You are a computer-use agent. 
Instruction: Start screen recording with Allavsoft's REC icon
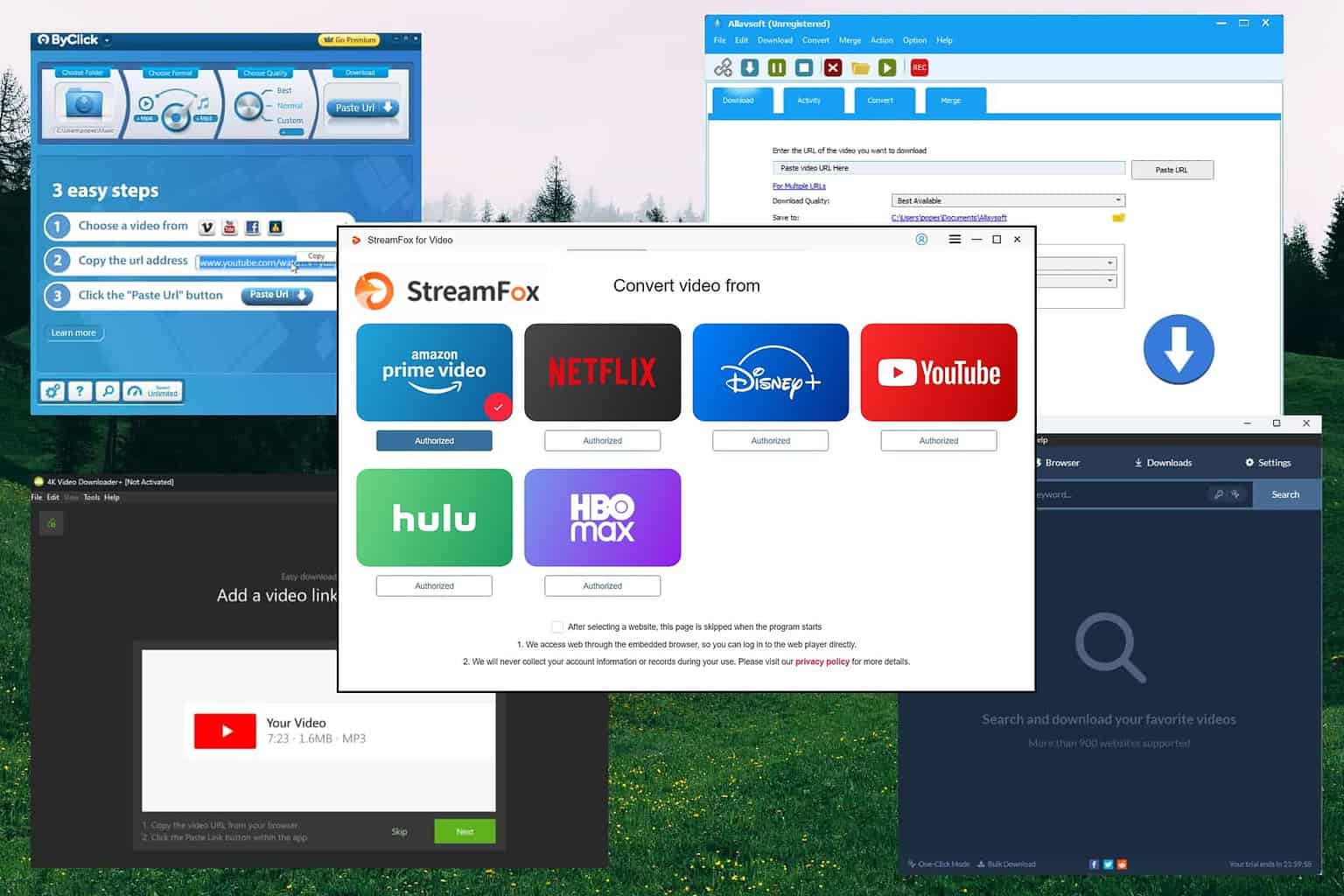pyautogui.click(x=919, y=67)
